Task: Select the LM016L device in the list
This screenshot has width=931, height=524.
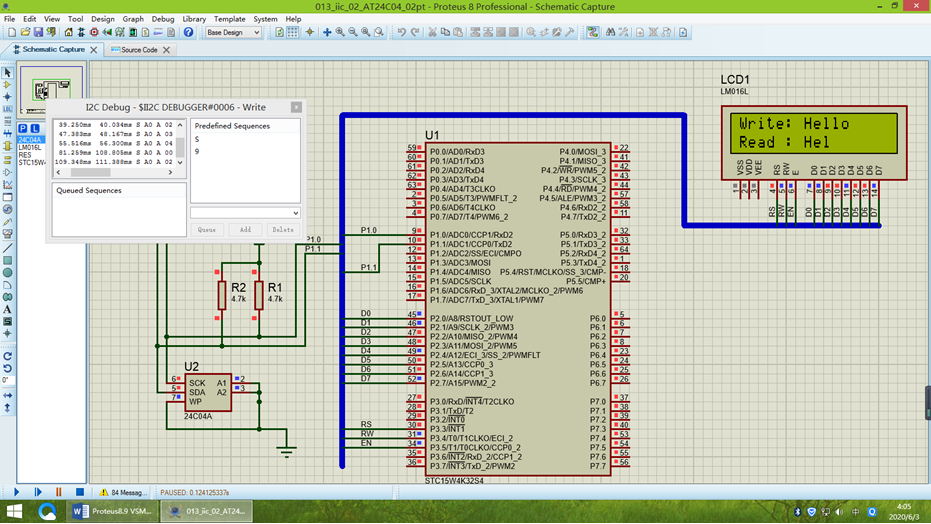Action: [30, 147]
